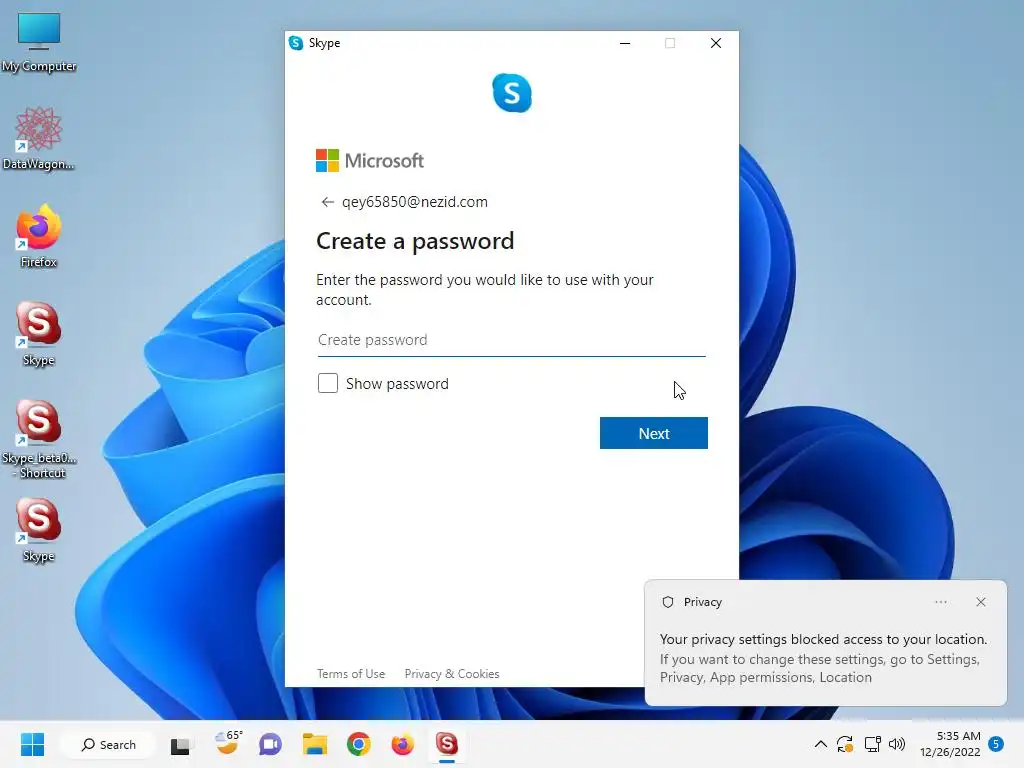Click the Create password input field
Viewport: 1024px width, 768px height.
coord(511,340)
